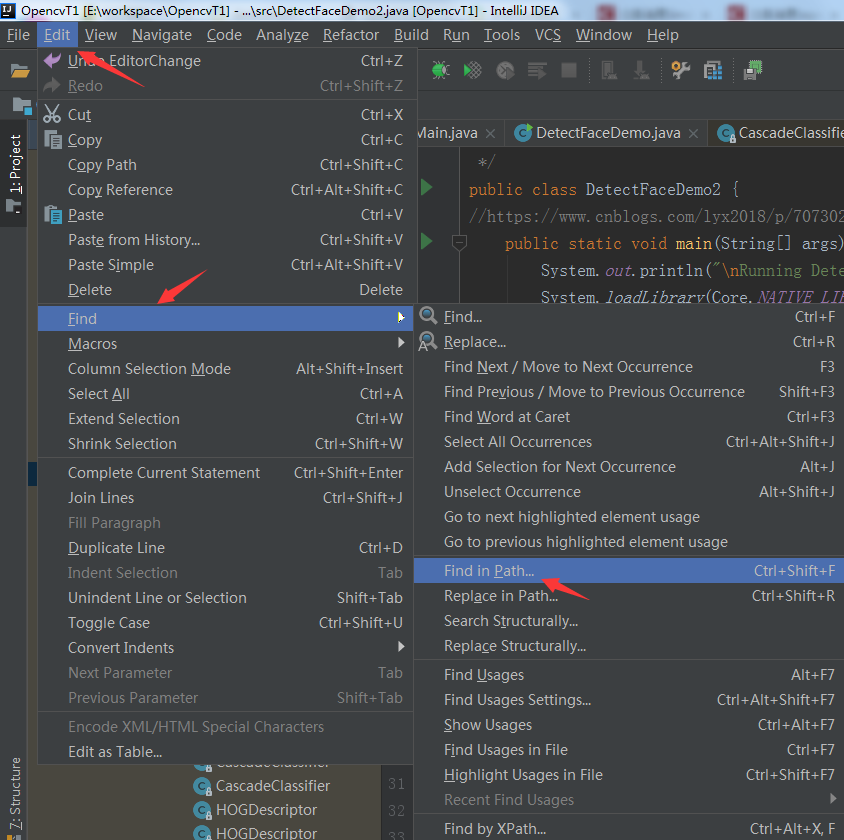Click Edit as Table... entry
This screenshot has width=844, height=840.
tap(225, 752)
